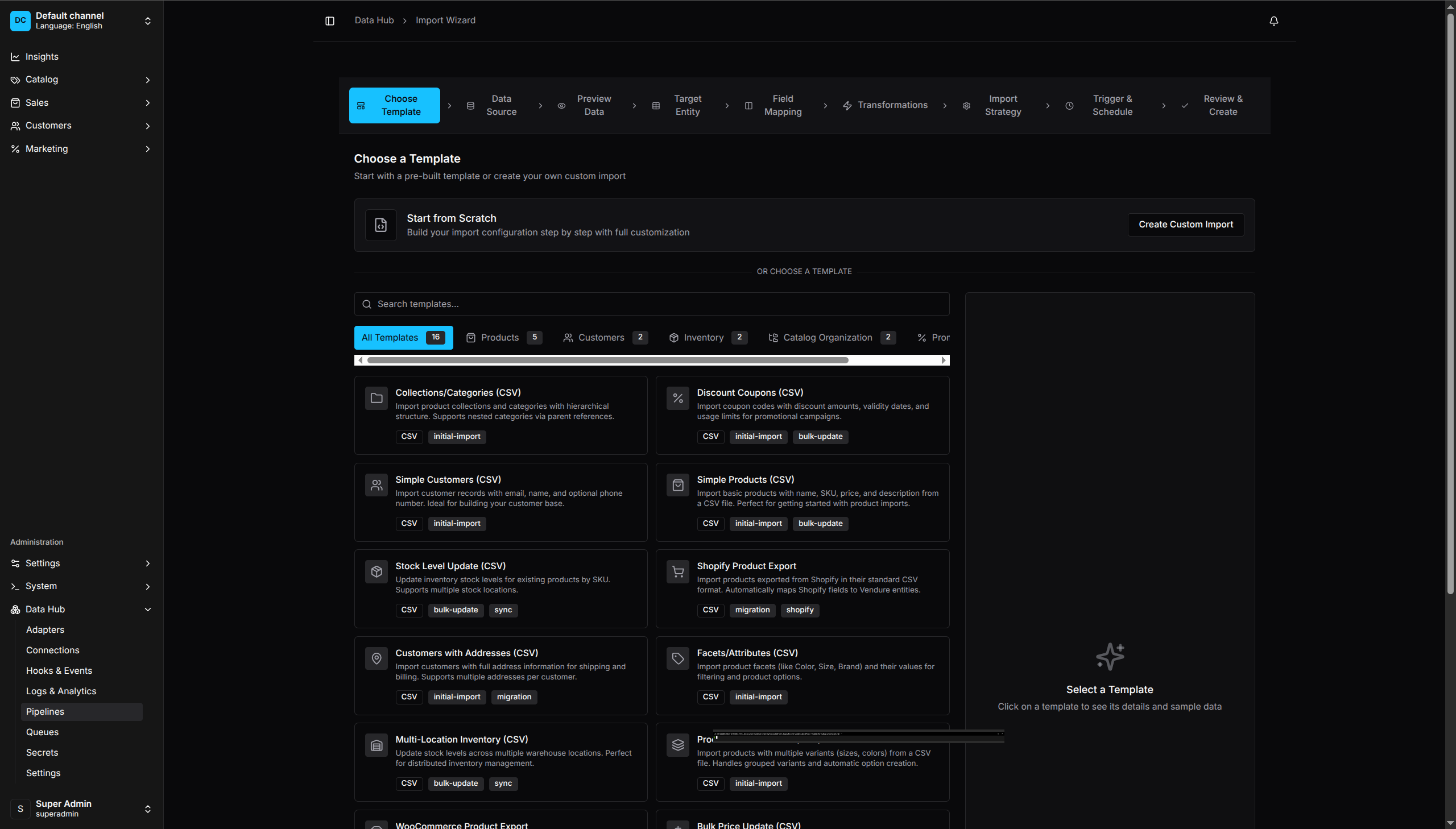
Task: Click the Collections/Categories folder icon
Action: 377,398
